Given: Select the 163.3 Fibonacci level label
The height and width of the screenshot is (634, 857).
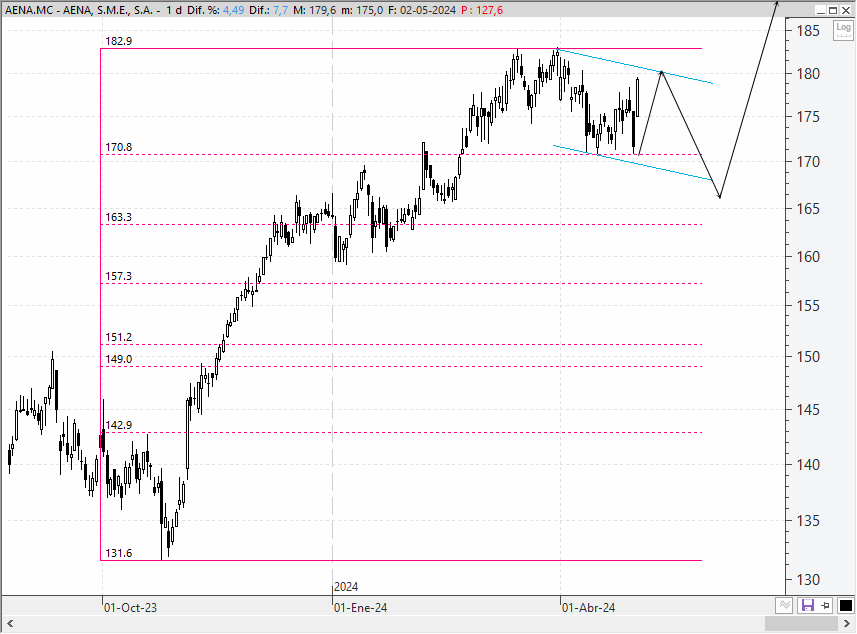Looking at the screenshot, I should click(x=119, y=218).
